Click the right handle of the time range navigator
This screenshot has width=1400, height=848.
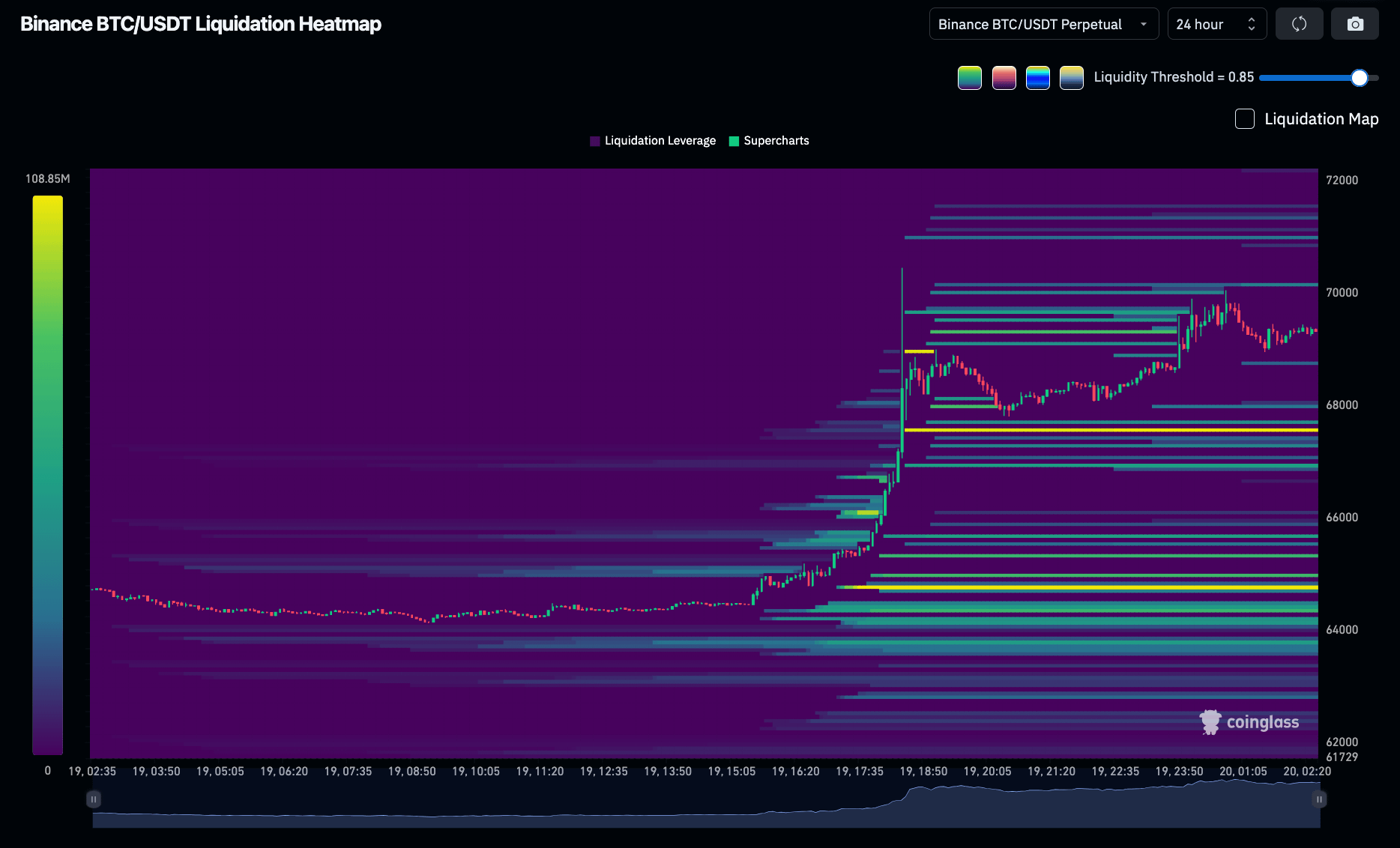1319,799
